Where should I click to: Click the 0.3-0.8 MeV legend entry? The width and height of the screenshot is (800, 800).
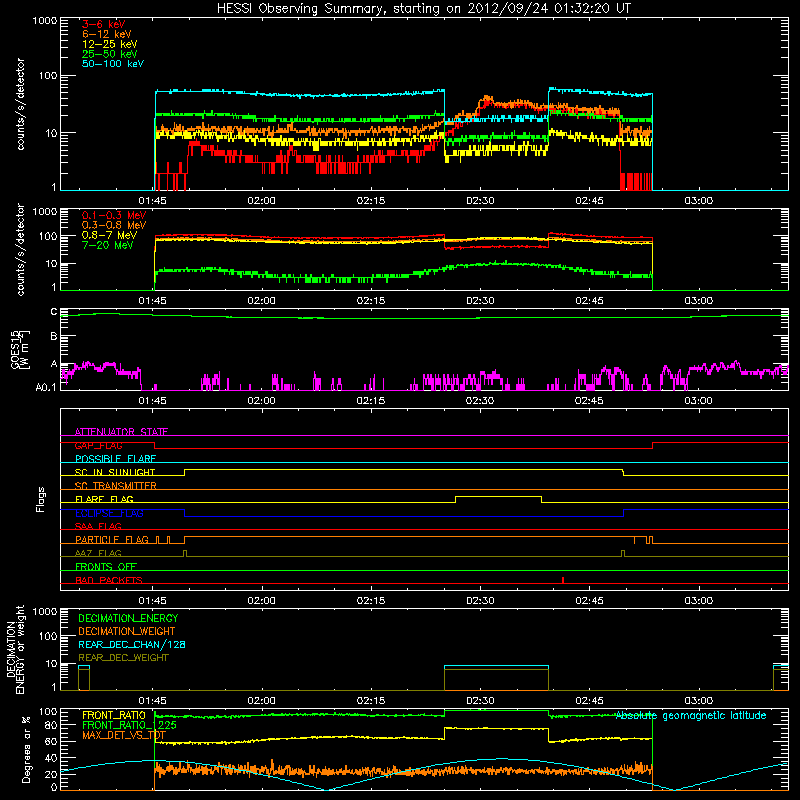114,226
